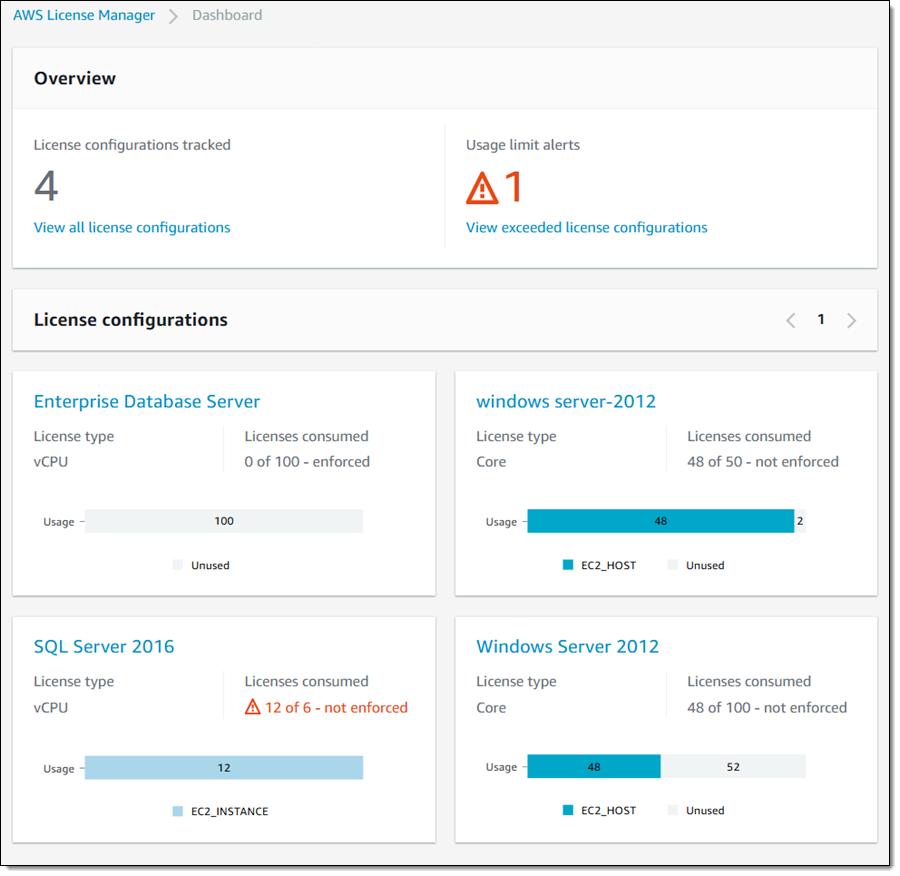Click View exceeded license configurations
Viewport: 900px width, 876px height.
click(x=586, y=227)
